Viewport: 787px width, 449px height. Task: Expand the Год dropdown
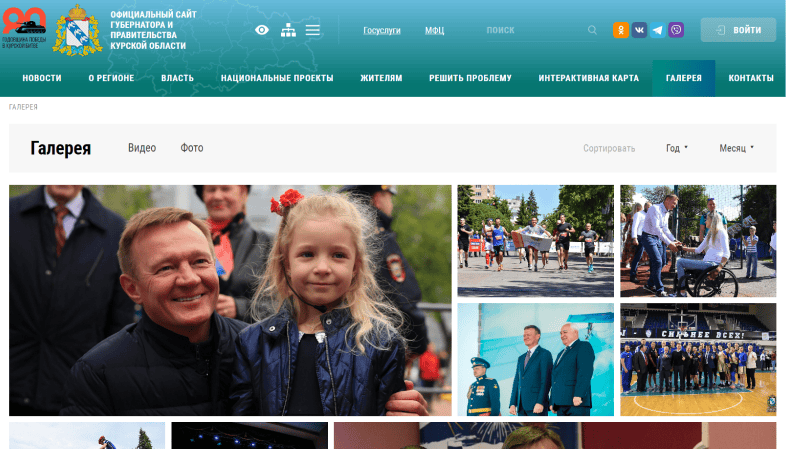tap(677, 148)
